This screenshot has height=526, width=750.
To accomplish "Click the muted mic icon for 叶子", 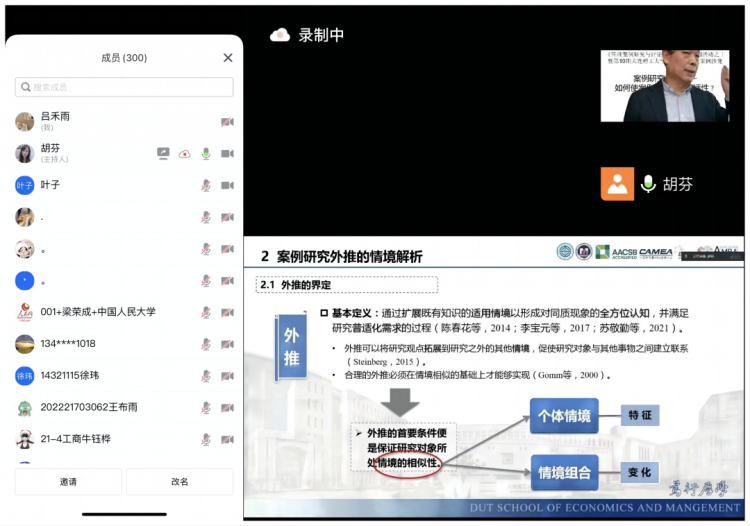I will click(x=206, y=185).
